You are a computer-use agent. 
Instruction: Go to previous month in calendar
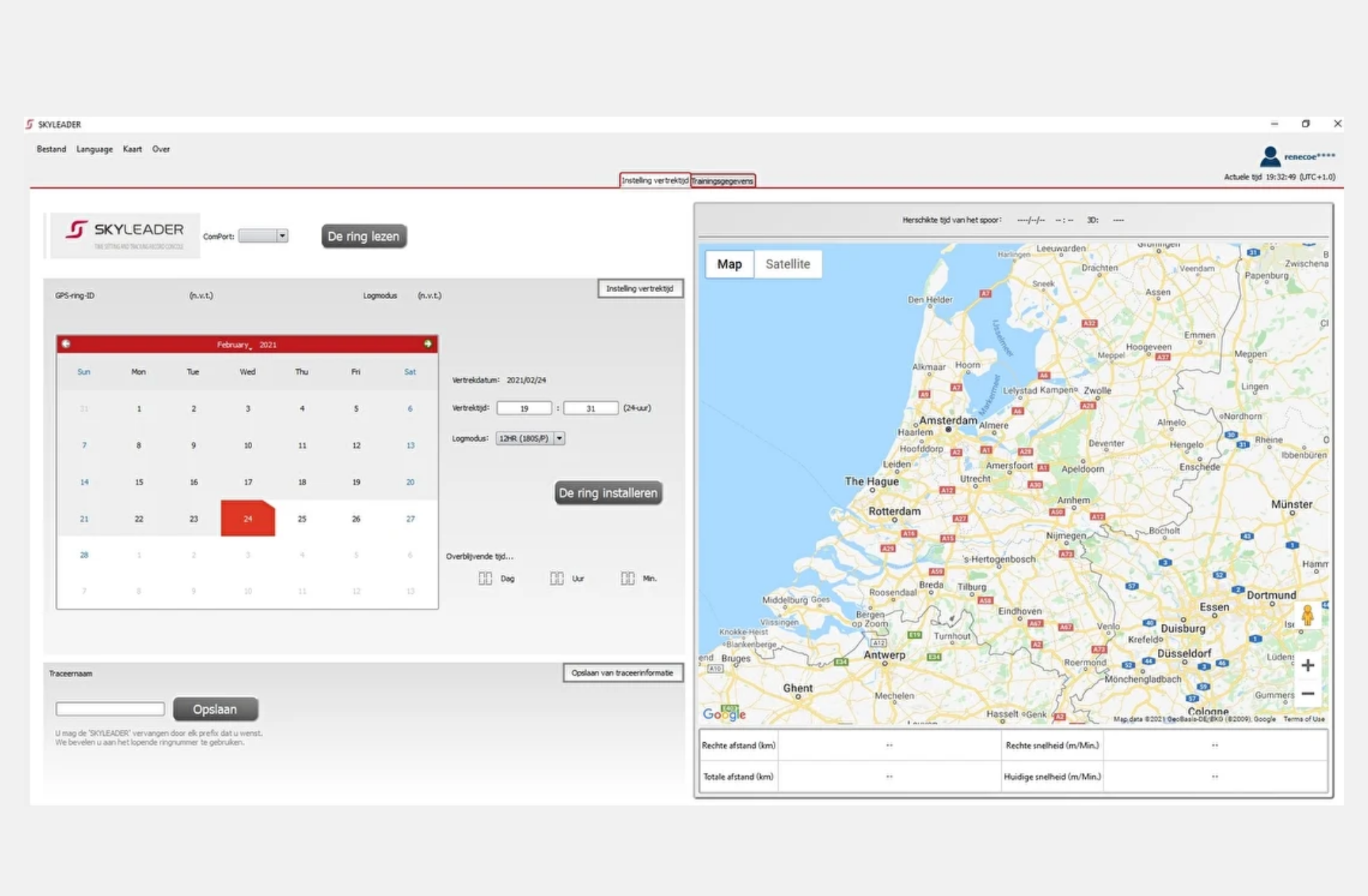66,344
